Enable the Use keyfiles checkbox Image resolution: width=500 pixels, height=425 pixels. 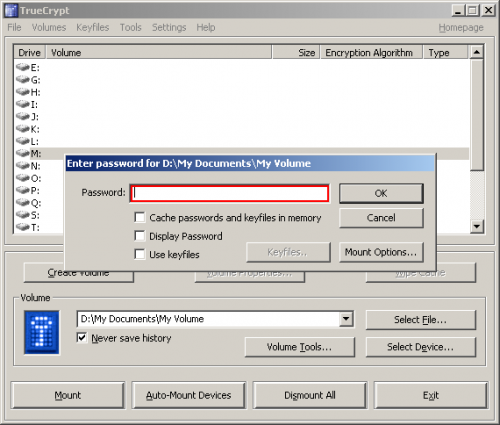click(140, 254)
